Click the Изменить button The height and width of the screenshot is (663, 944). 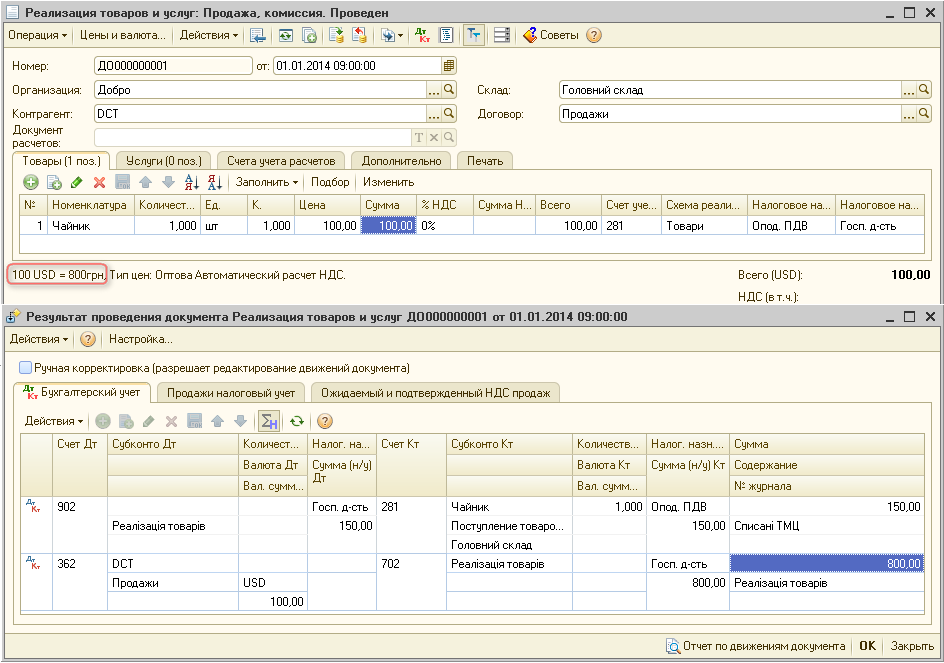click(388, 182)
